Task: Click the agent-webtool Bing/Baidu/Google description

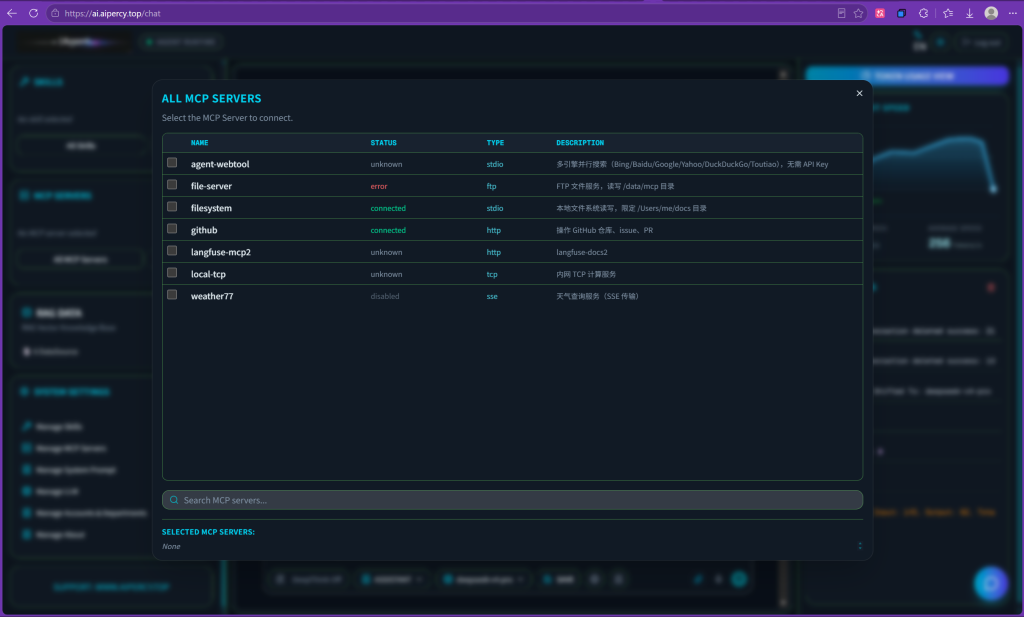Action: pos(692,165)
